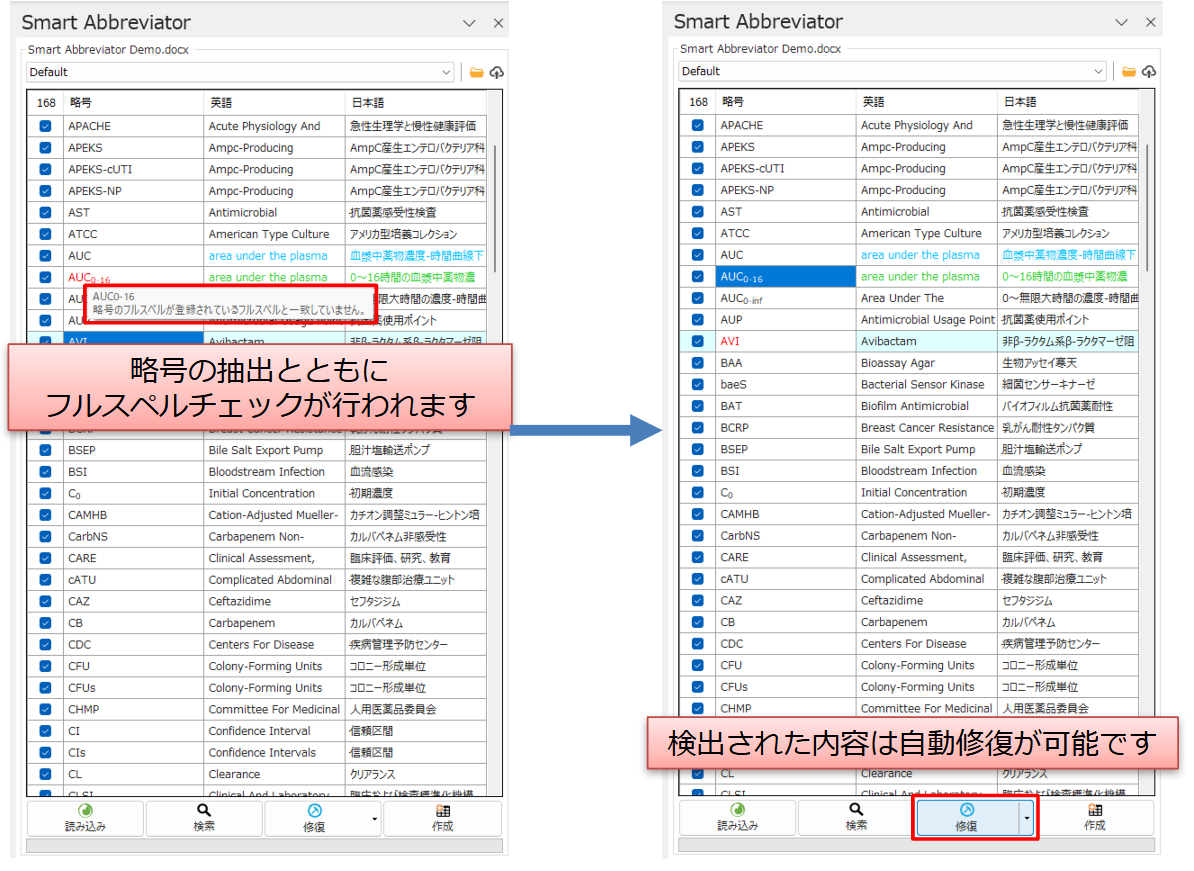The image size is (1194, 871).
Task: Open the folder icon in right panel
Action: [x=1129, y=71]
